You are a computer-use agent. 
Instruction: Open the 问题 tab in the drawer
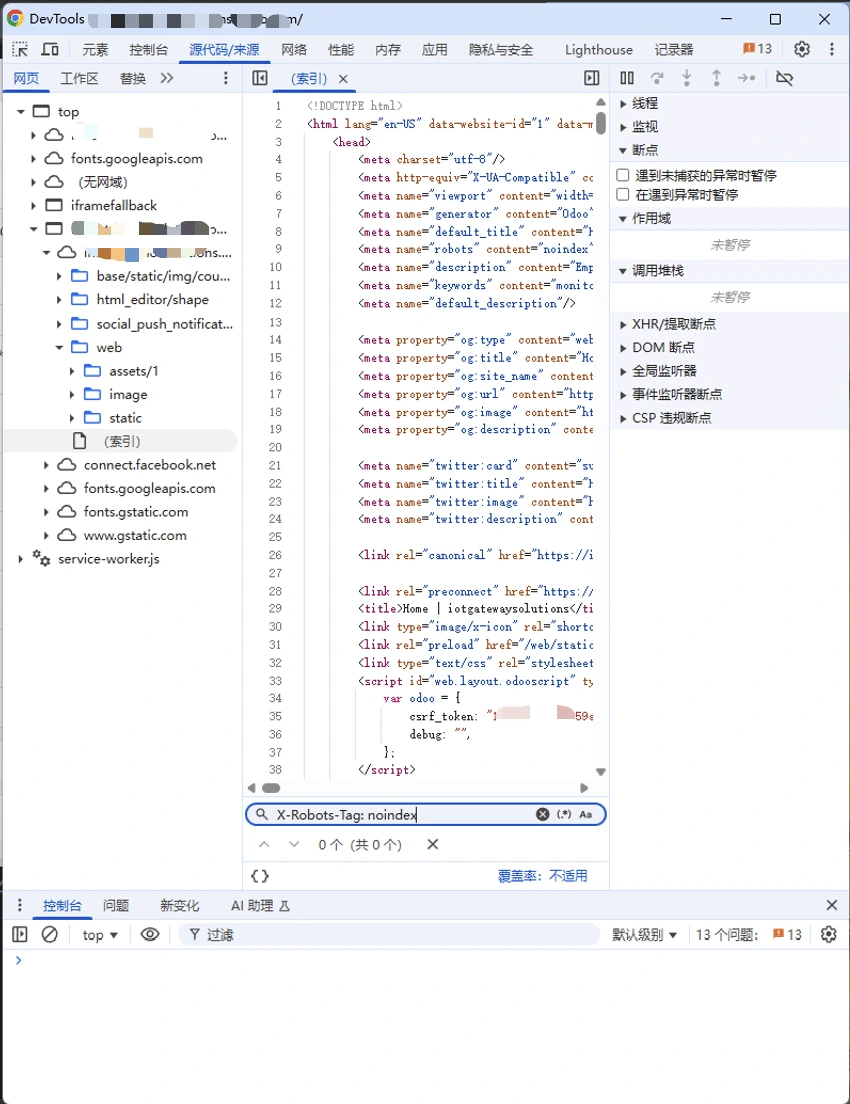coord(116,905)
